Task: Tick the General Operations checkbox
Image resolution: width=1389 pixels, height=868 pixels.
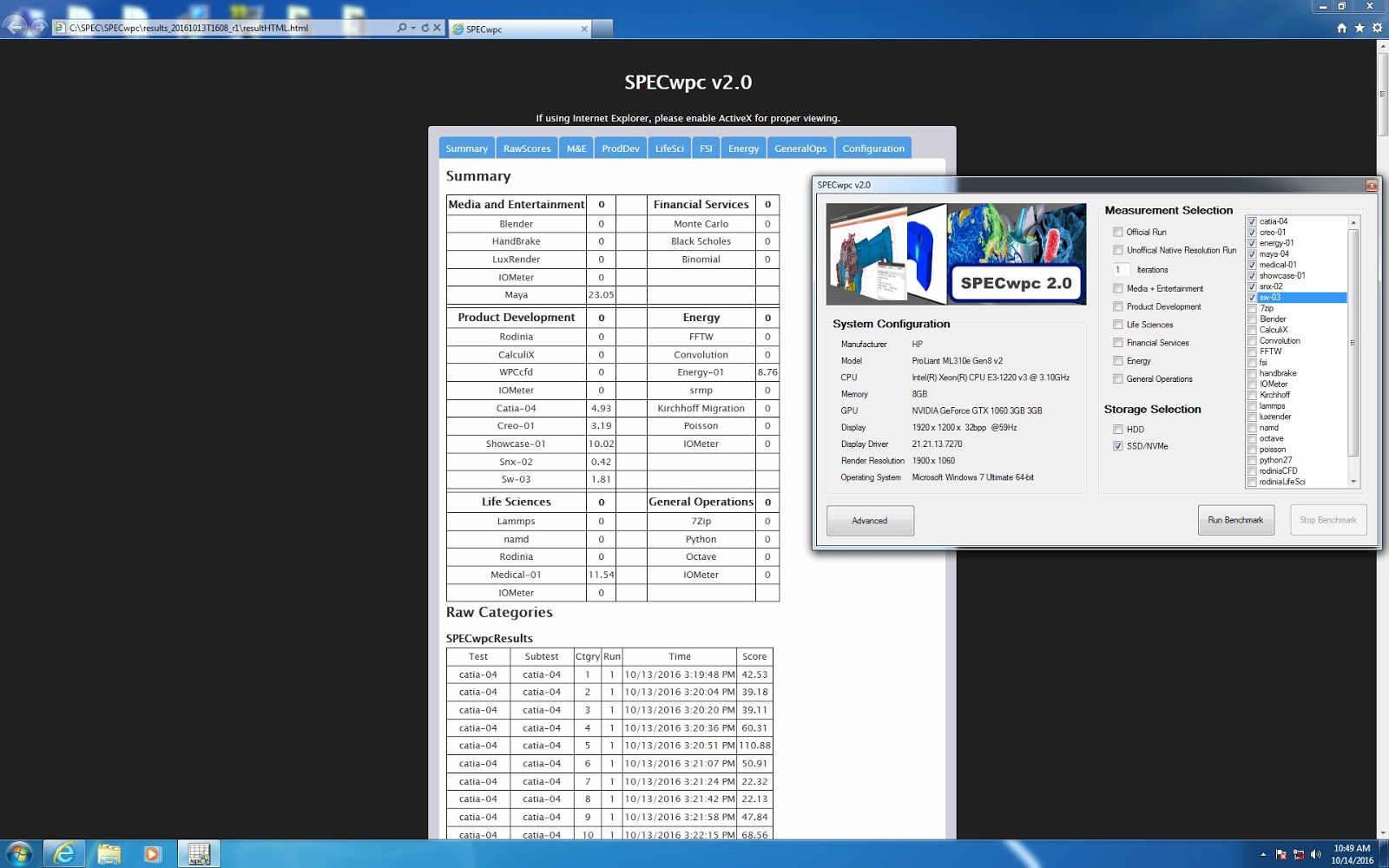Action: [1118, 379]
